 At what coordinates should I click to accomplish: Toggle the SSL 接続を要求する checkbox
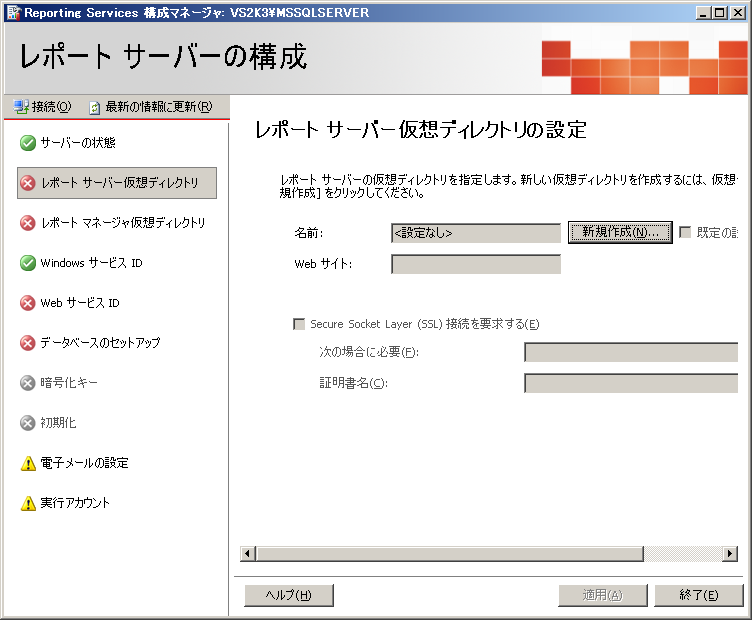pos(299,324)
